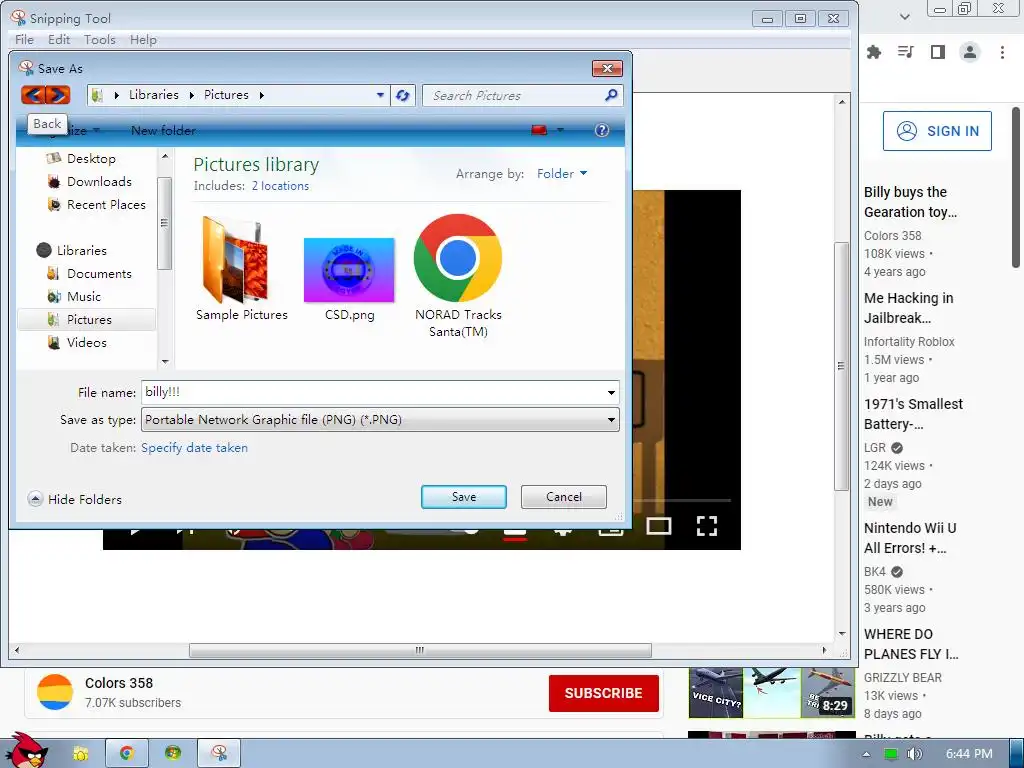Show hidden tray icons arrow
Screen dimensions: 1024x768
[866, 754]
